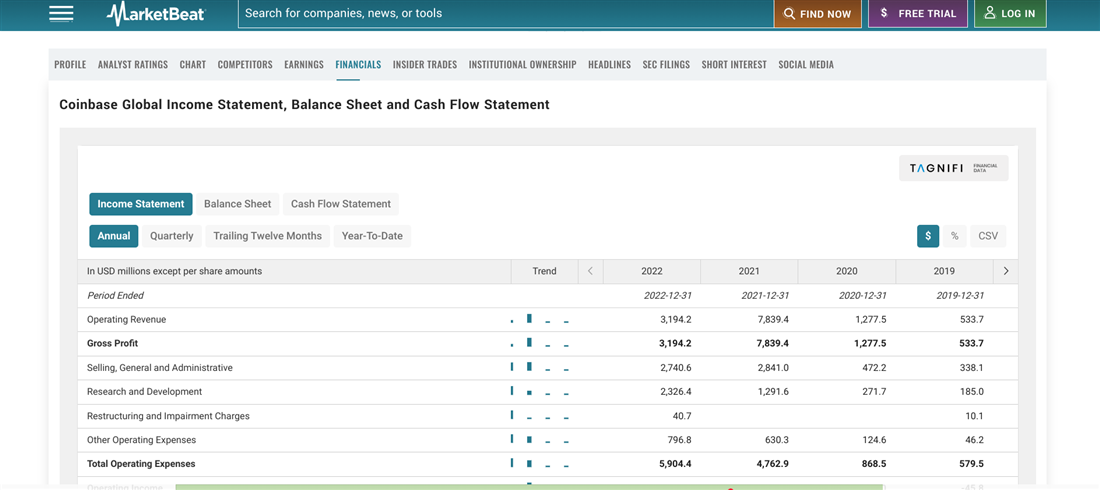Open the hamburger navigation menu

coord(61,13)
